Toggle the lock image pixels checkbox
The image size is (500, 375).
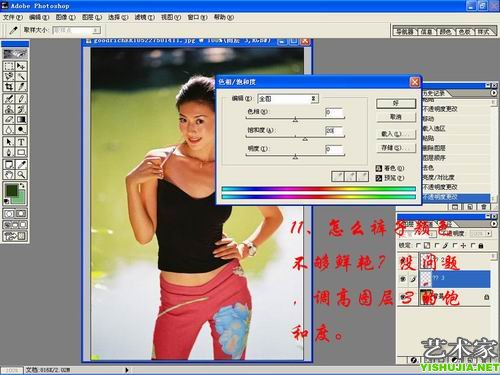click(x=437, y=245)
